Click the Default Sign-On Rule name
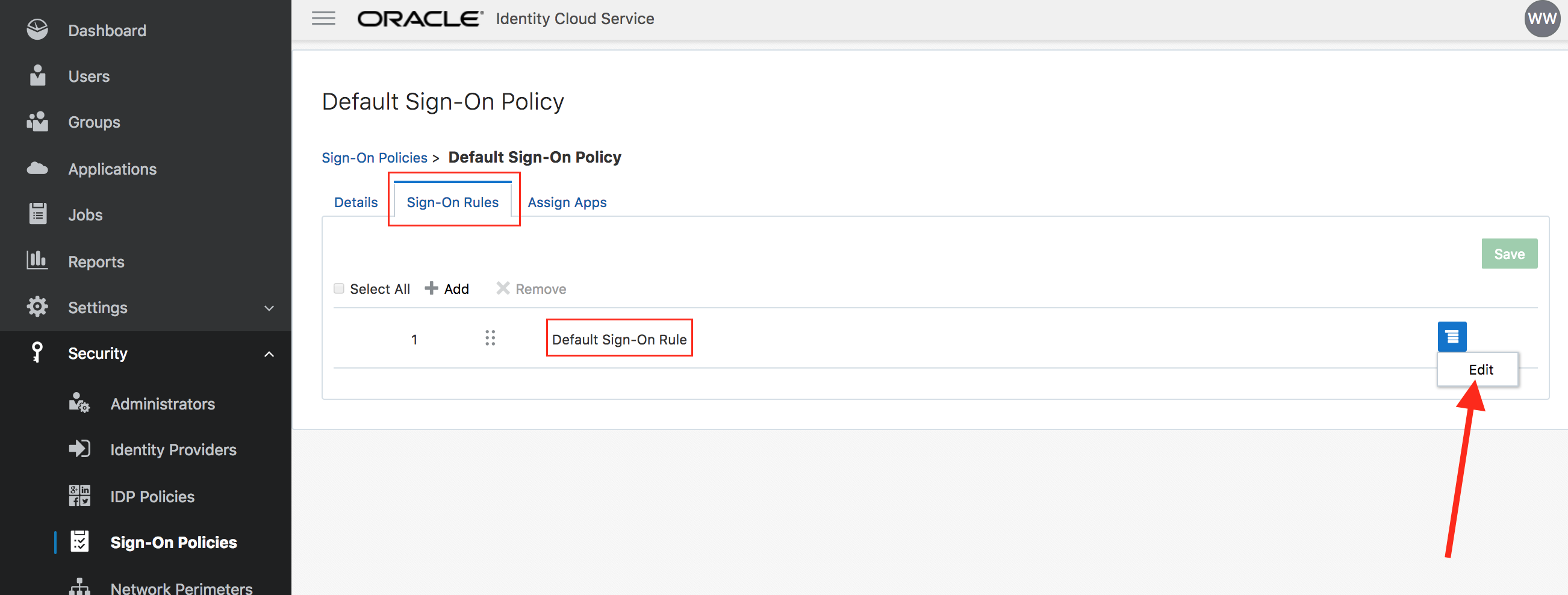This screenshot has height=595, width=1568. [x=619, y=339]
